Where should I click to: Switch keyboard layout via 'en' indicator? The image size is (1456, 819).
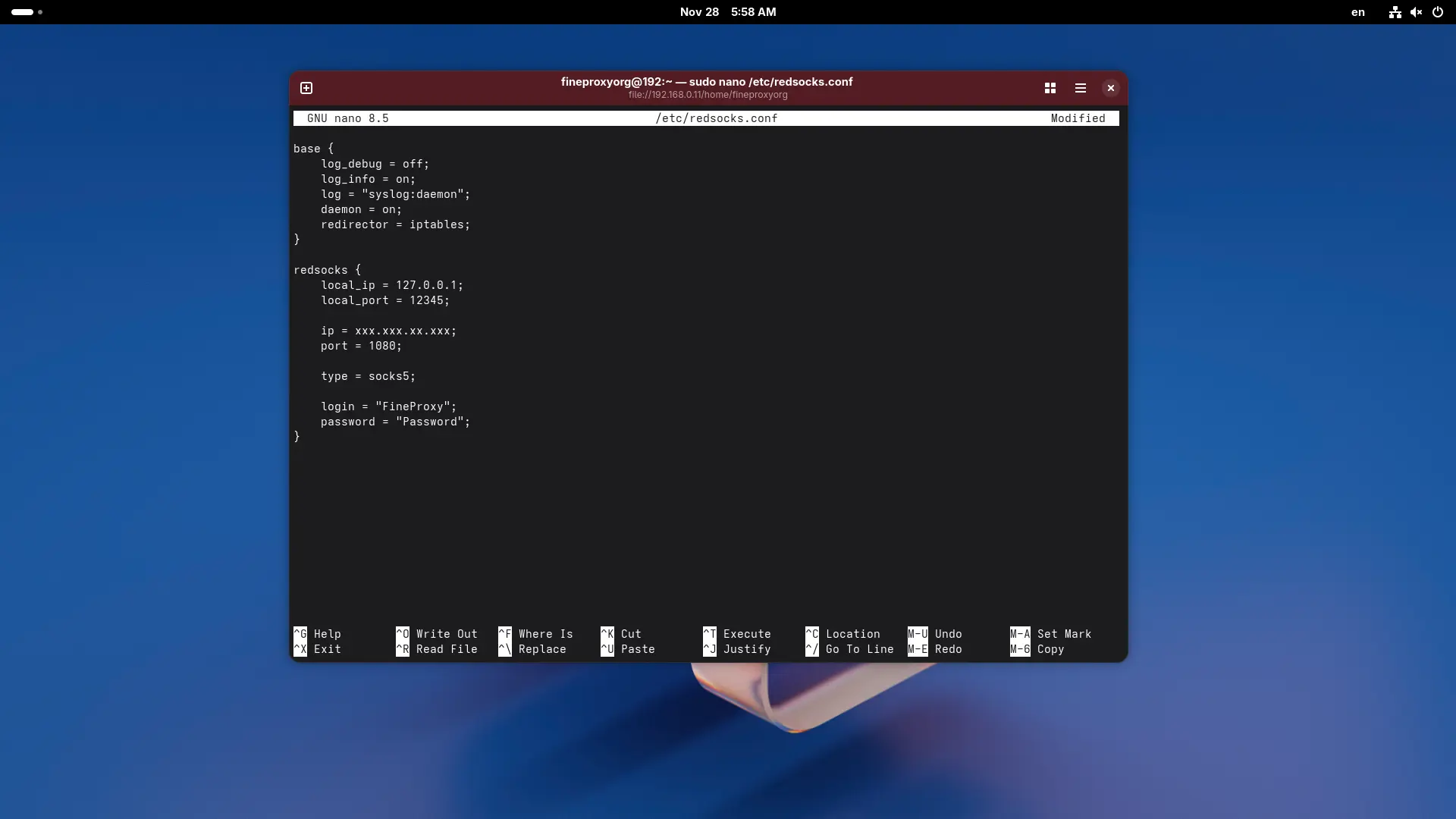[1358, 12]
